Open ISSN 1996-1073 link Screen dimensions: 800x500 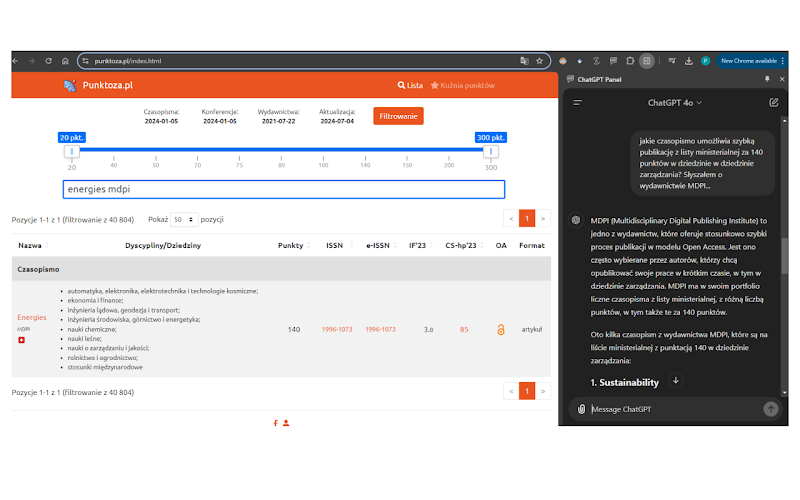(x=337, y=330)
